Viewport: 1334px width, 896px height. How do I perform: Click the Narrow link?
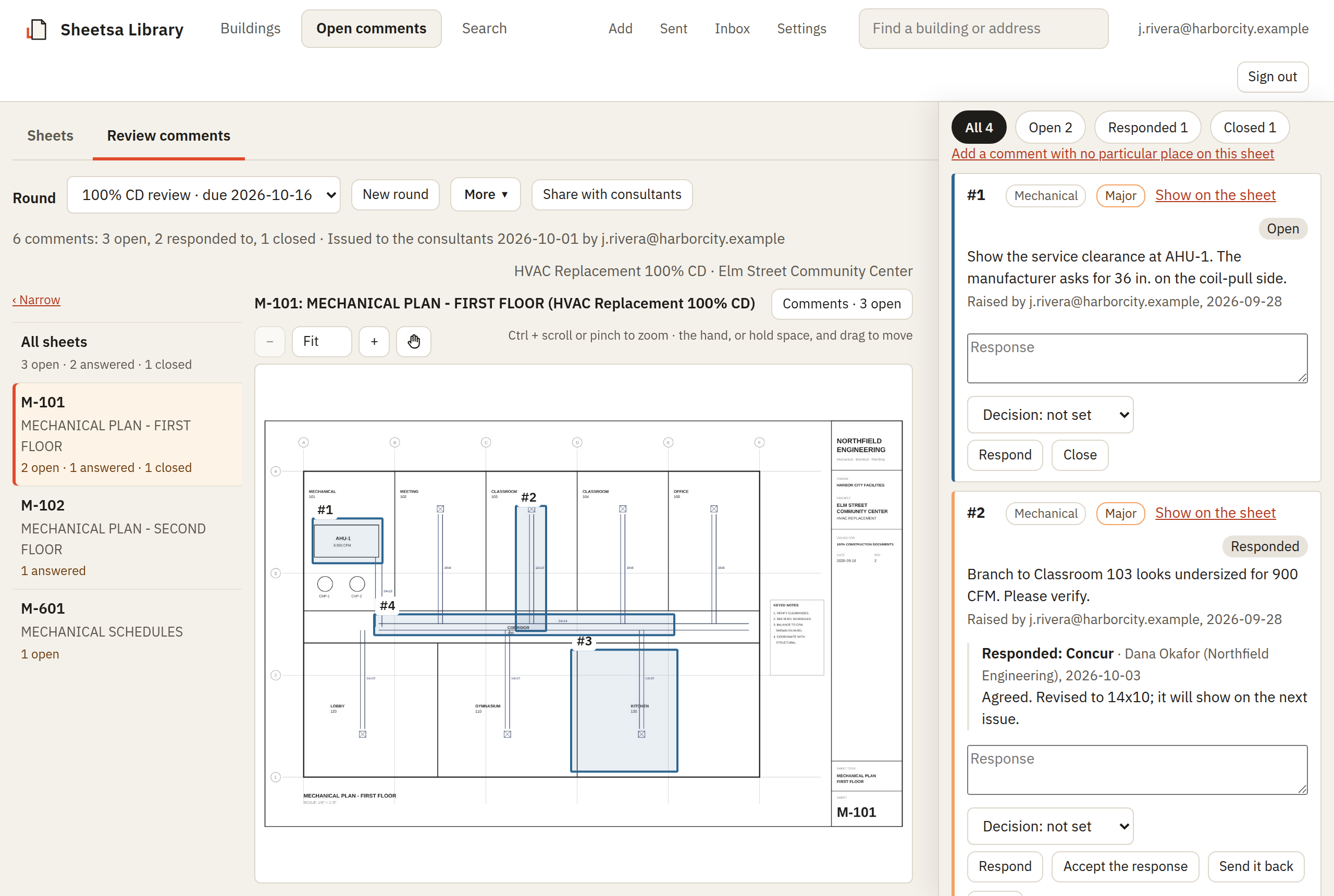[x=36, y=300]
